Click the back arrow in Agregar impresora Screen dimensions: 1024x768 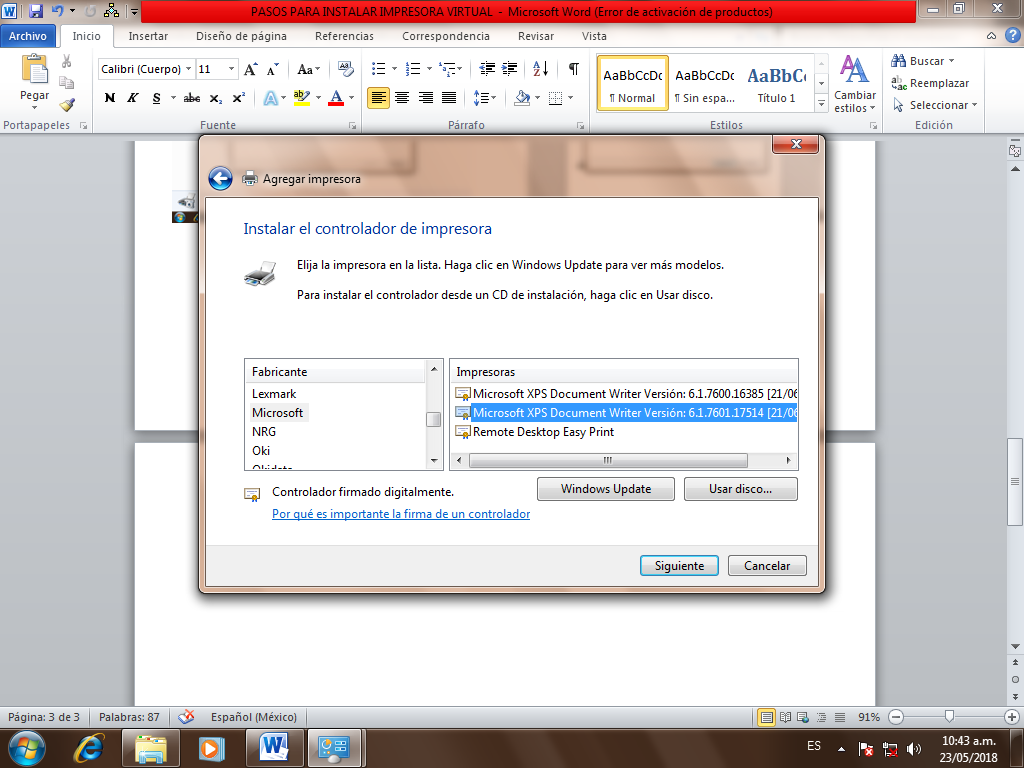[x=221, y=178]
